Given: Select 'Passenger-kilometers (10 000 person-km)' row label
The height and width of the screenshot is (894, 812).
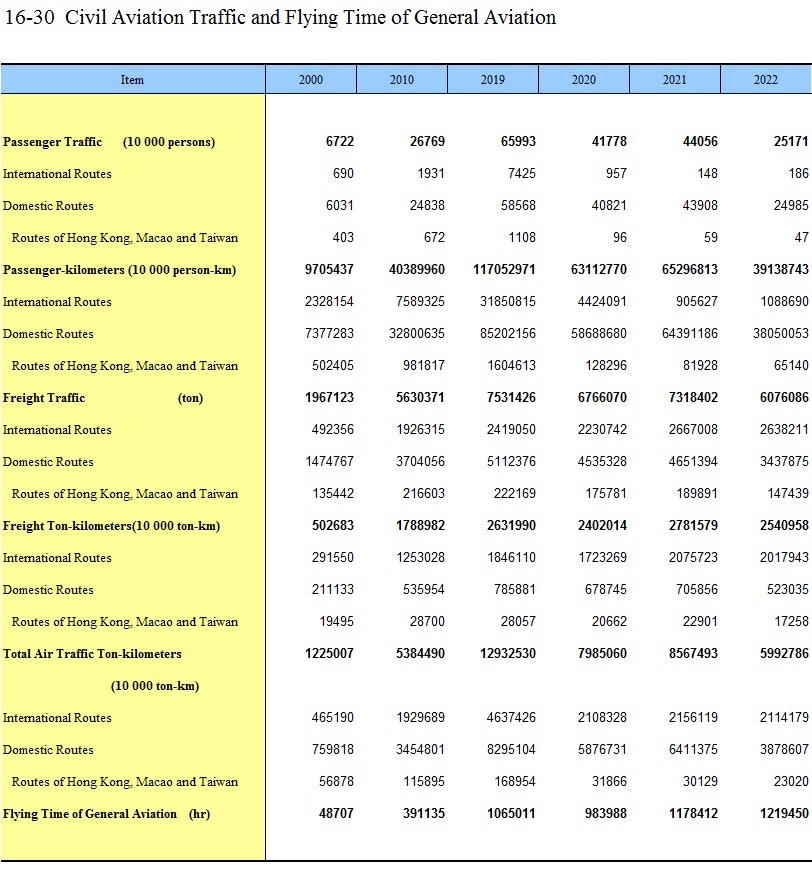Looking at the screenshot, I should 119,270.
